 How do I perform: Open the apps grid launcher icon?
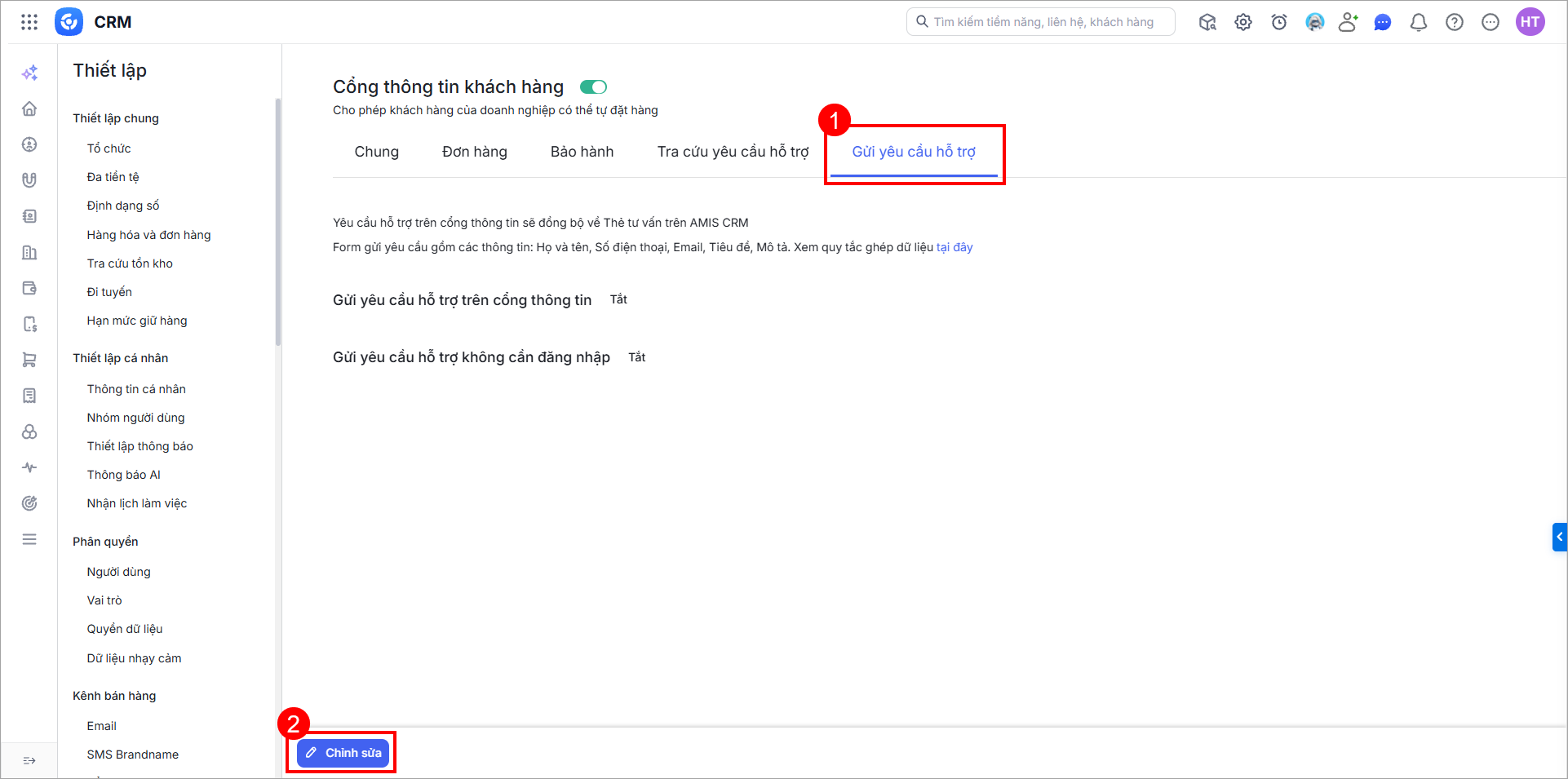[29, 22]
